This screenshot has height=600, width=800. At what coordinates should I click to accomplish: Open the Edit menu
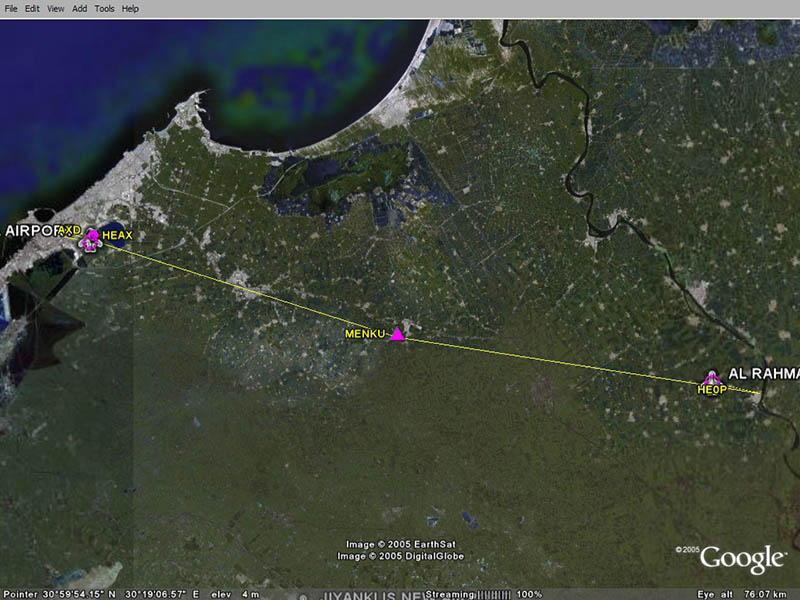[x=32, y=8]
